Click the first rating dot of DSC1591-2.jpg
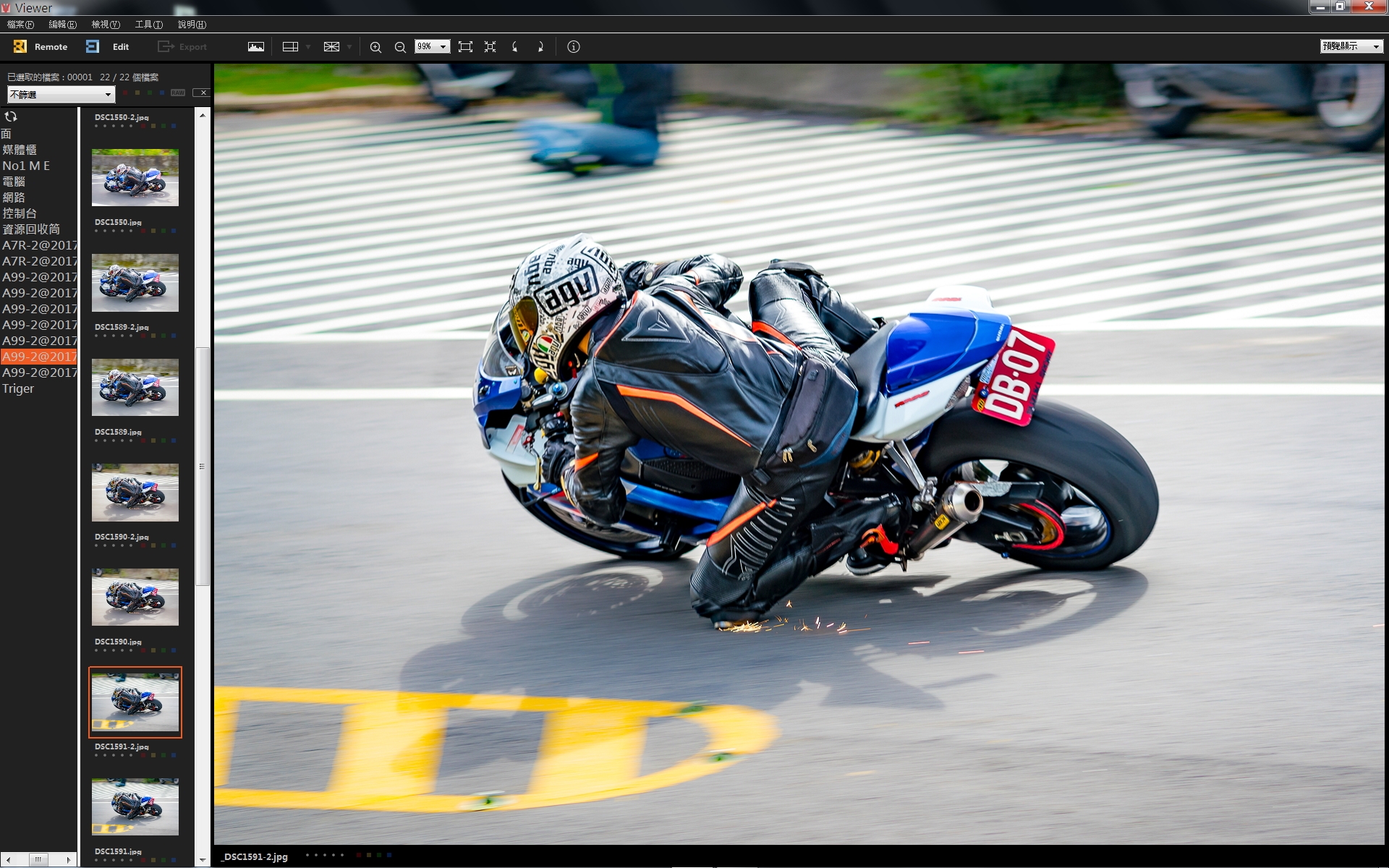This screenshot has width=1389, height=868. 96,755
